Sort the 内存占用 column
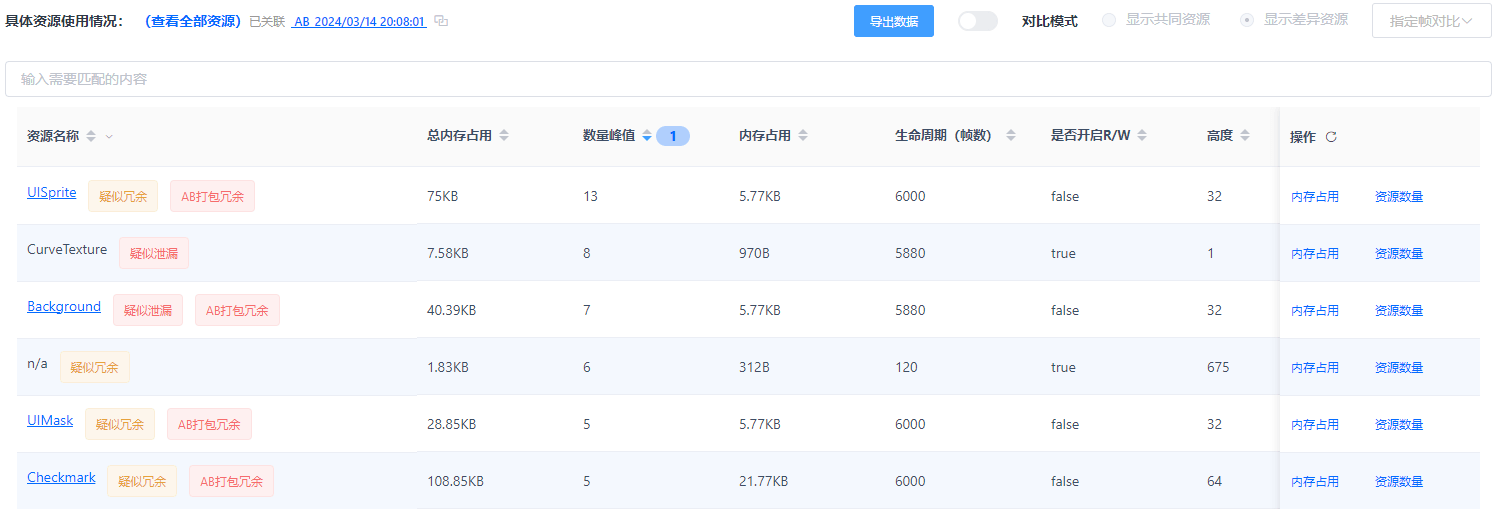The image size is (1498, 509). click(x=803, y=136)
